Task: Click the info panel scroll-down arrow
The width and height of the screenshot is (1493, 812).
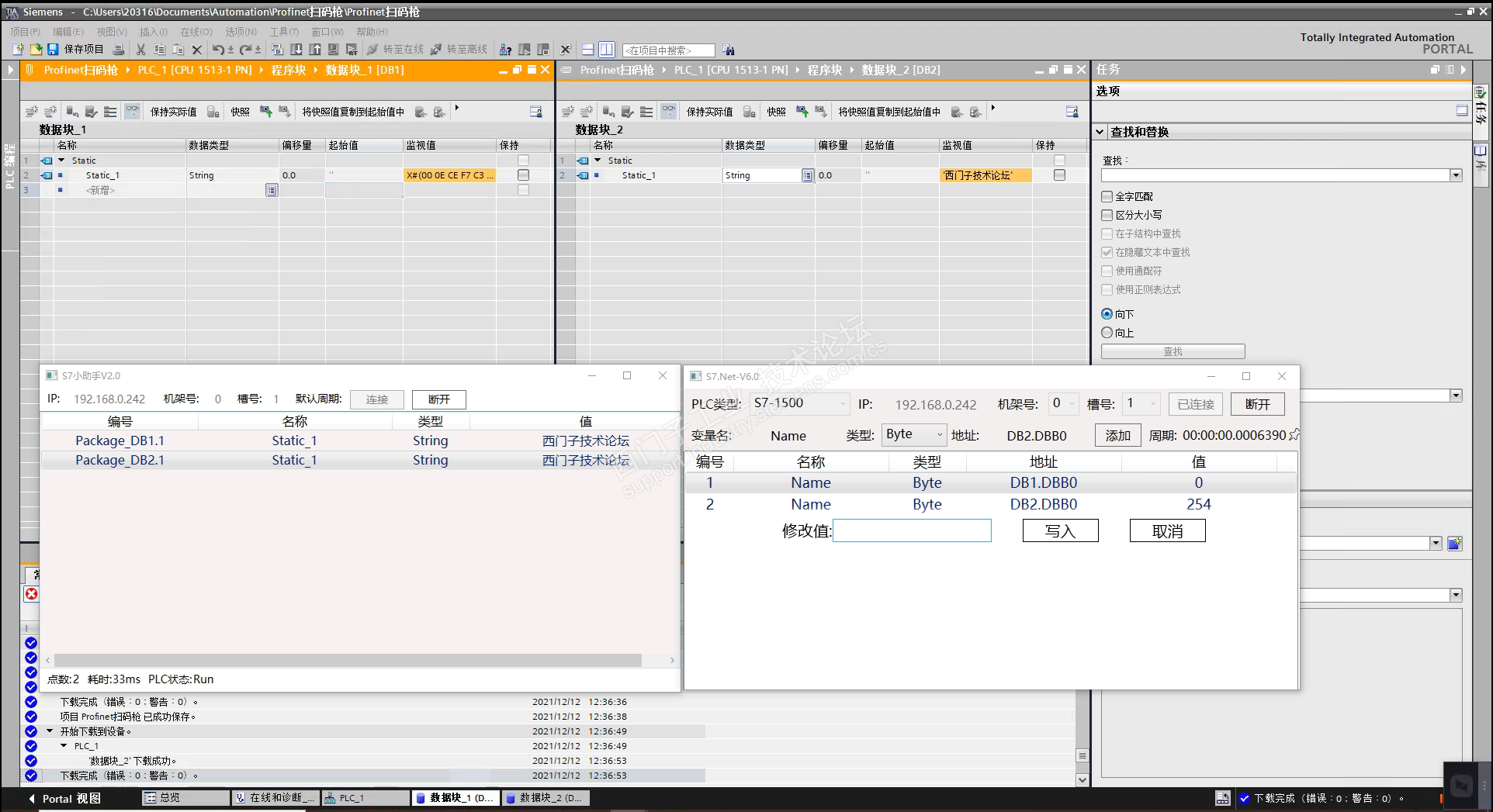Action: click(x=1083, y=779)
